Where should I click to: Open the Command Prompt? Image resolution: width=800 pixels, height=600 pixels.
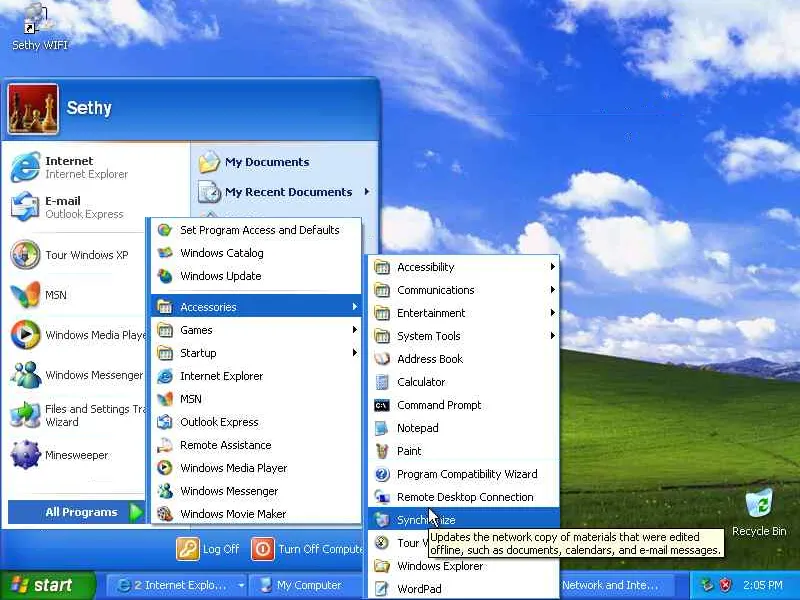point(463,405)
